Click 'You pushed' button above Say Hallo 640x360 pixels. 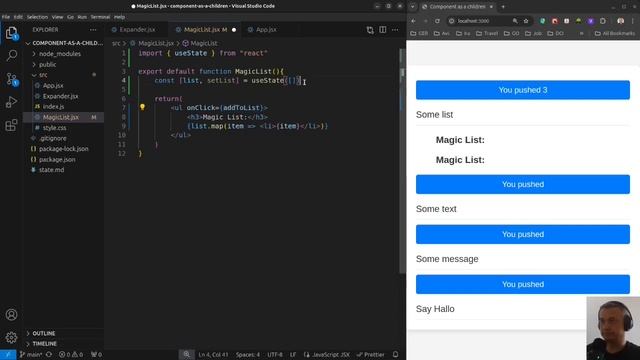(523, 284)
